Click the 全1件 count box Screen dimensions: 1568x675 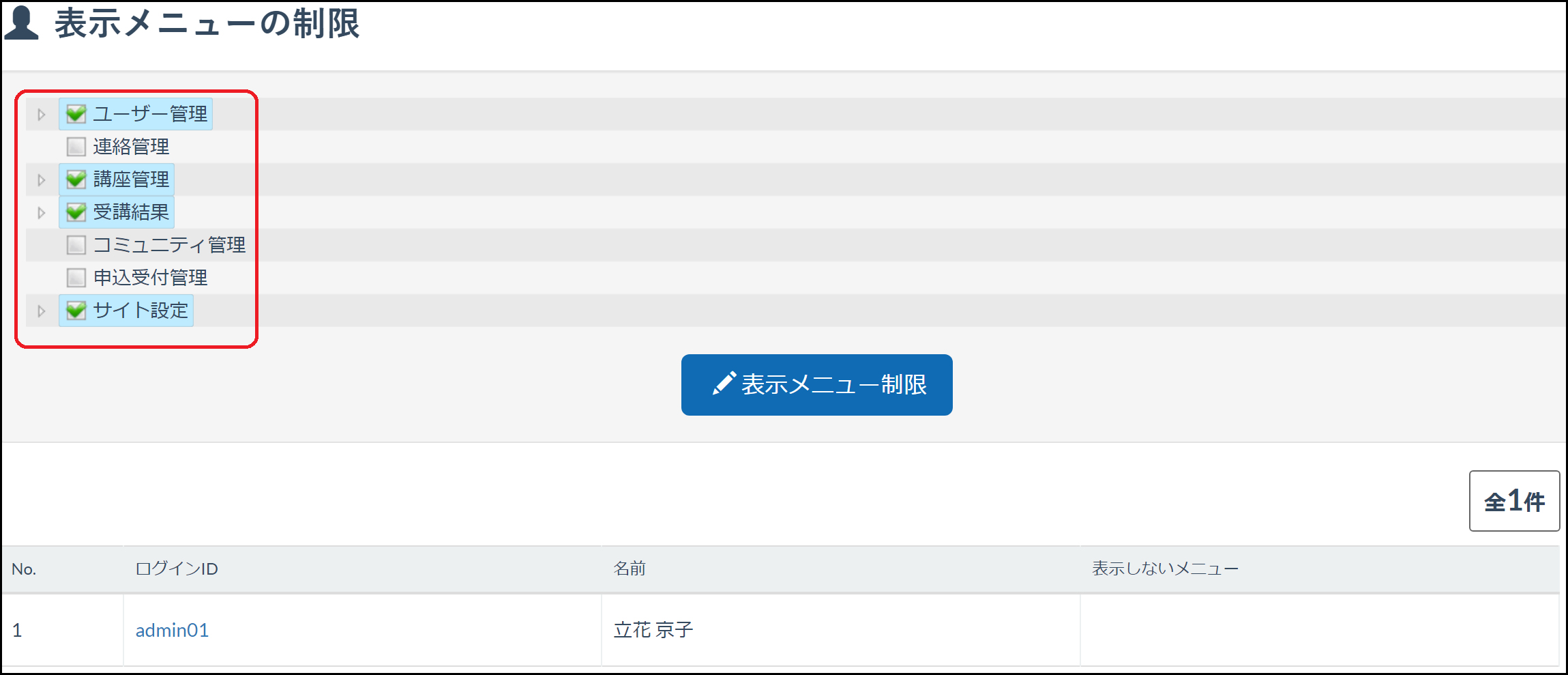1514,501
